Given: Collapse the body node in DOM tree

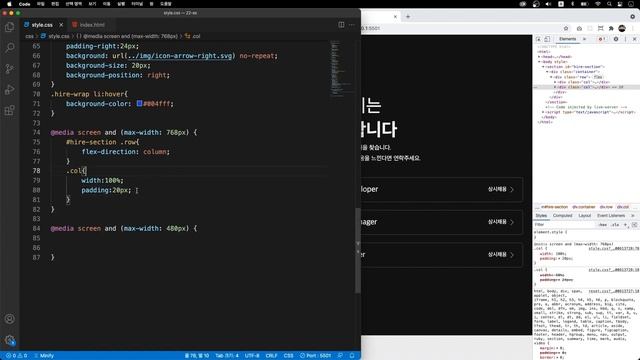Looking at the screenshot, I should 539,62.
